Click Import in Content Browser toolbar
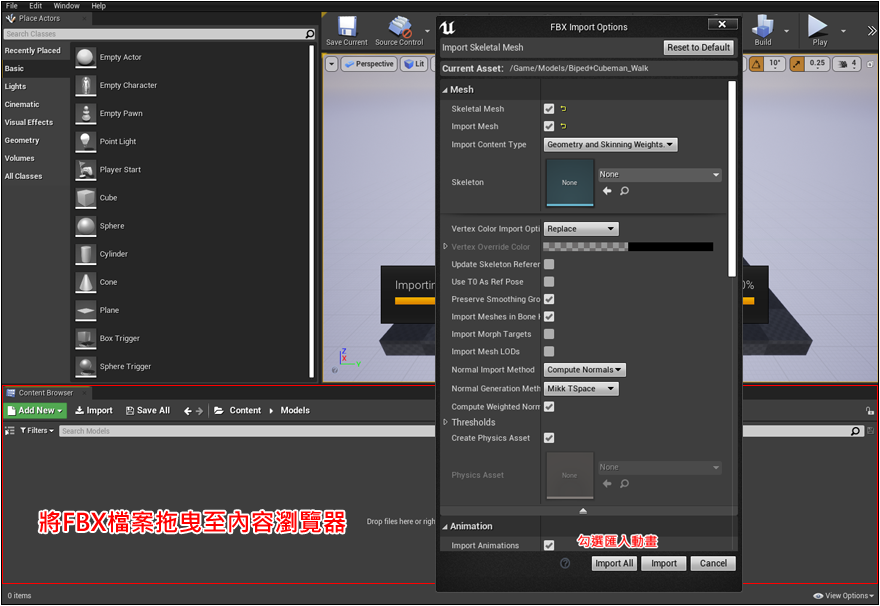Screen dimensions: 880x606 [94, 411]
